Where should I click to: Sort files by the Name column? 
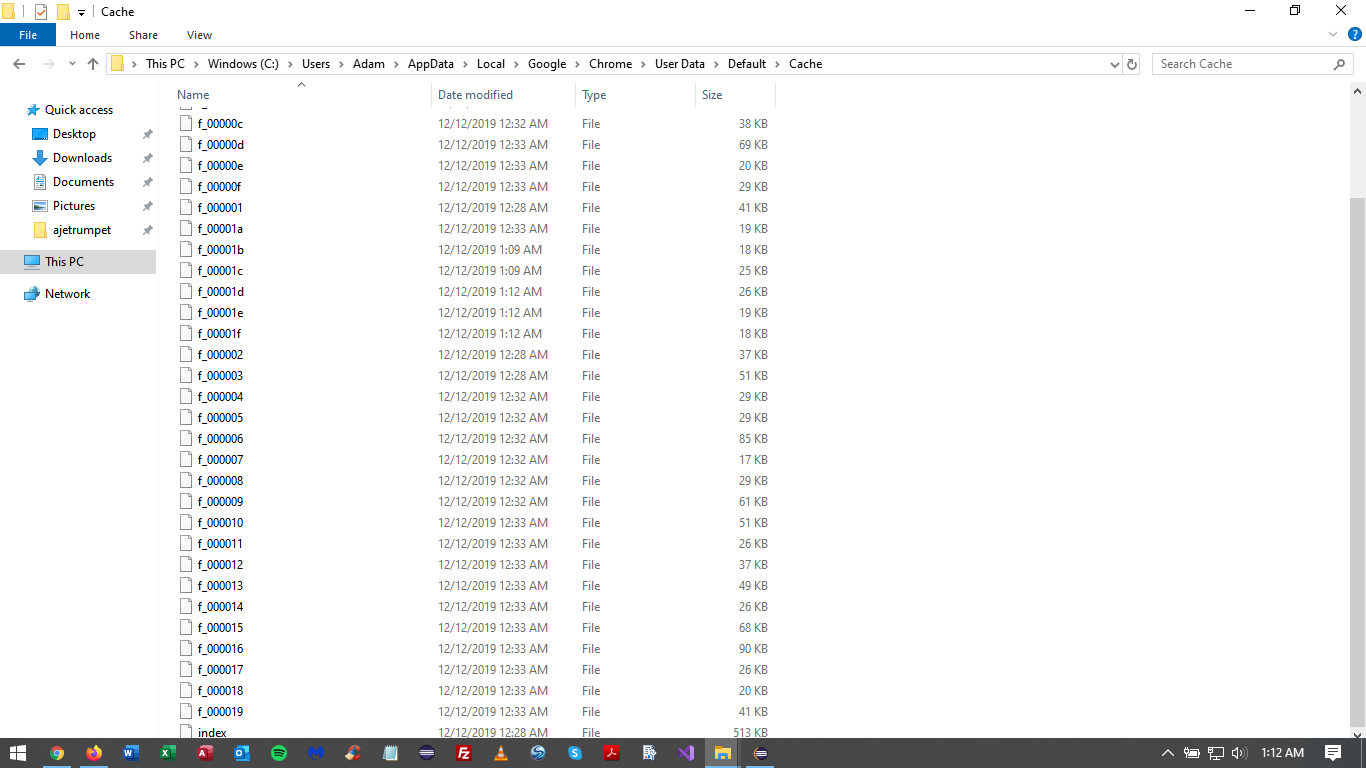click(301, 95)
